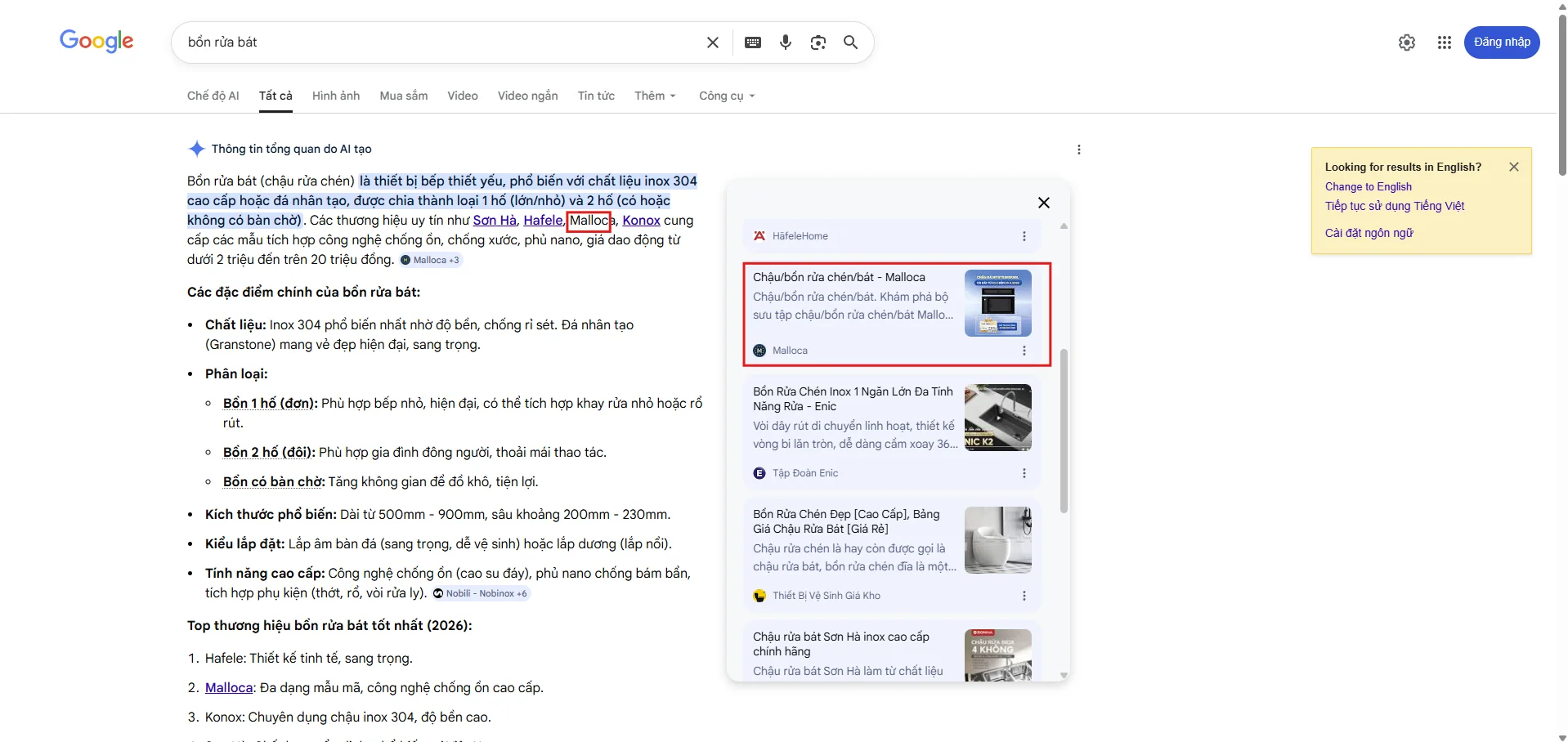Click the AI overview sparkle icon
Screen dimensions: 1568x742
[x=196, y=149]
